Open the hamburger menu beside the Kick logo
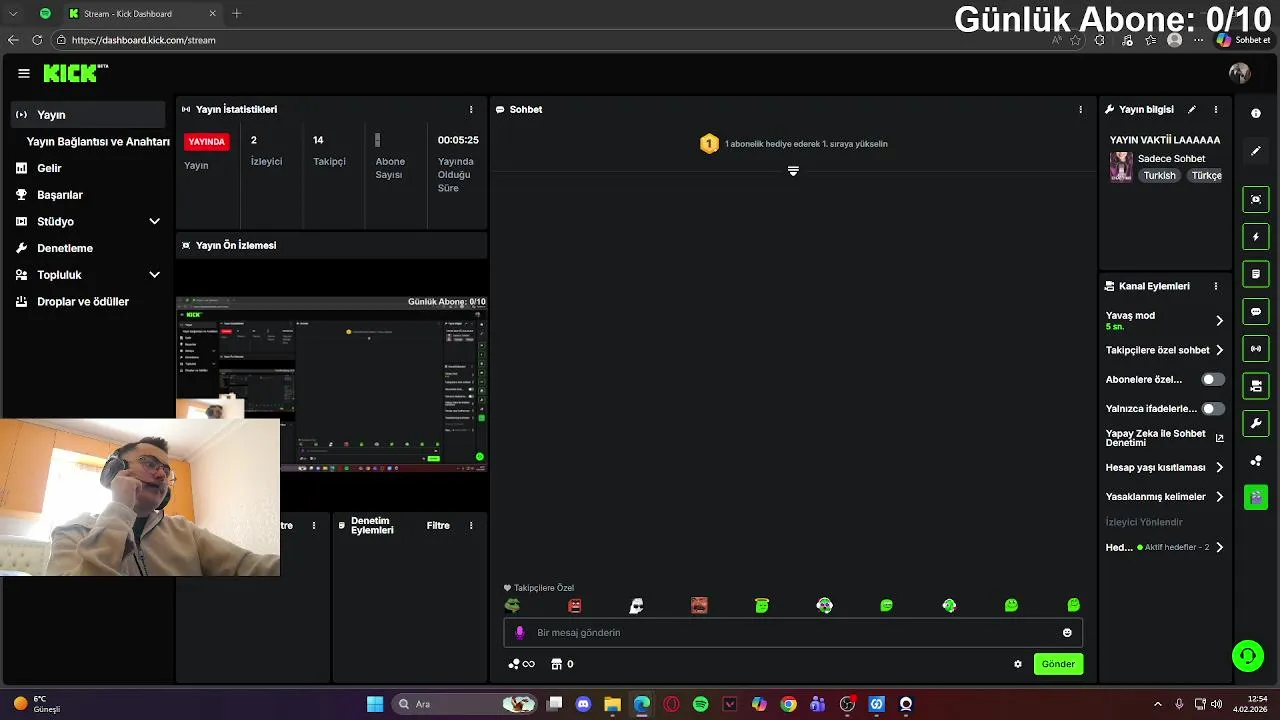 point(24,73)
